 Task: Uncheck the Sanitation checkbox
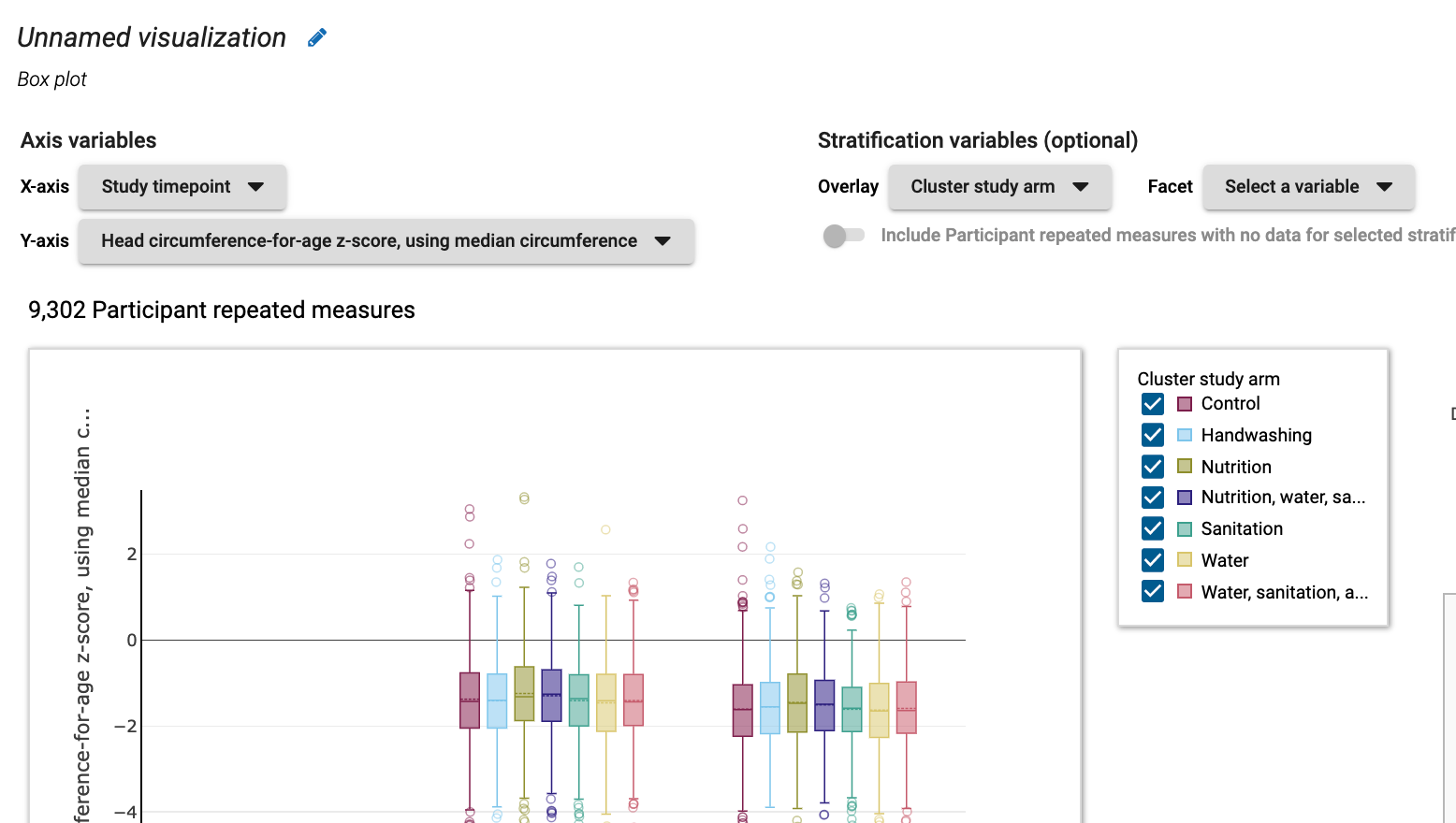click(x=1153, y=529)
